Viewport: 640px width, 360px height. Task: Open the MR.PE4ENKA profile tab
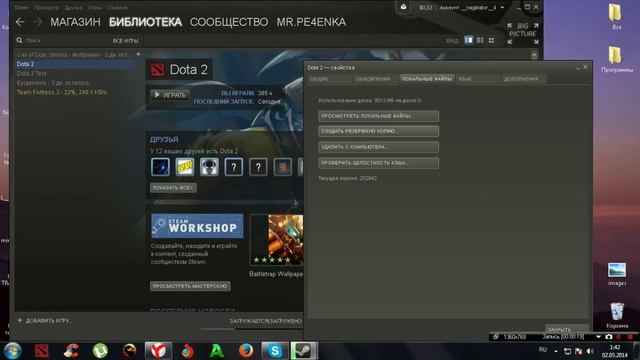tap(311, 22)
